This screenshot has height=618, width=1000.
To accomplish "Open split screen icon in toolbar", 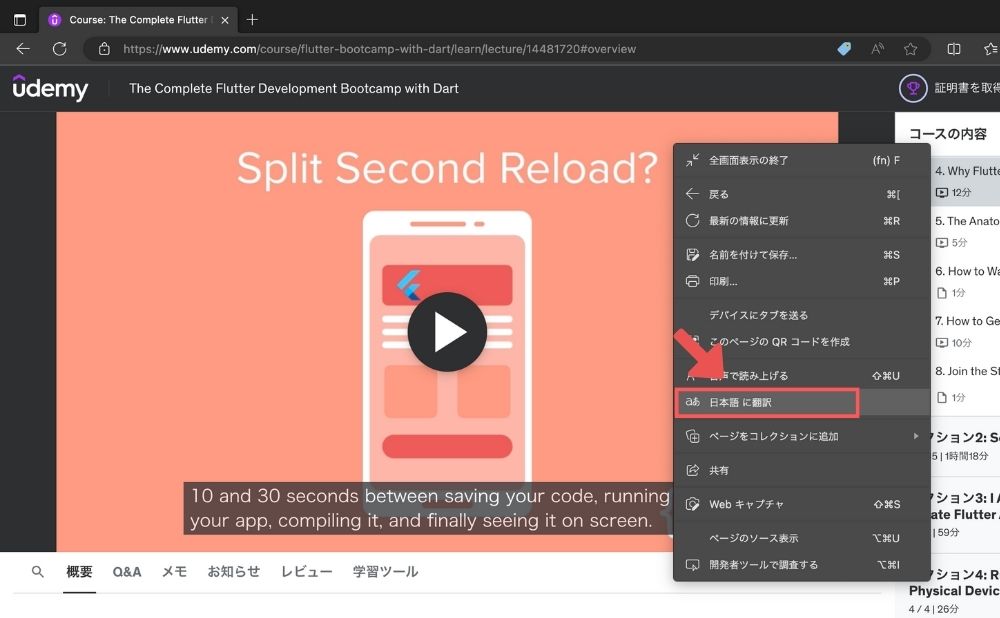I will tap(953, 49).
